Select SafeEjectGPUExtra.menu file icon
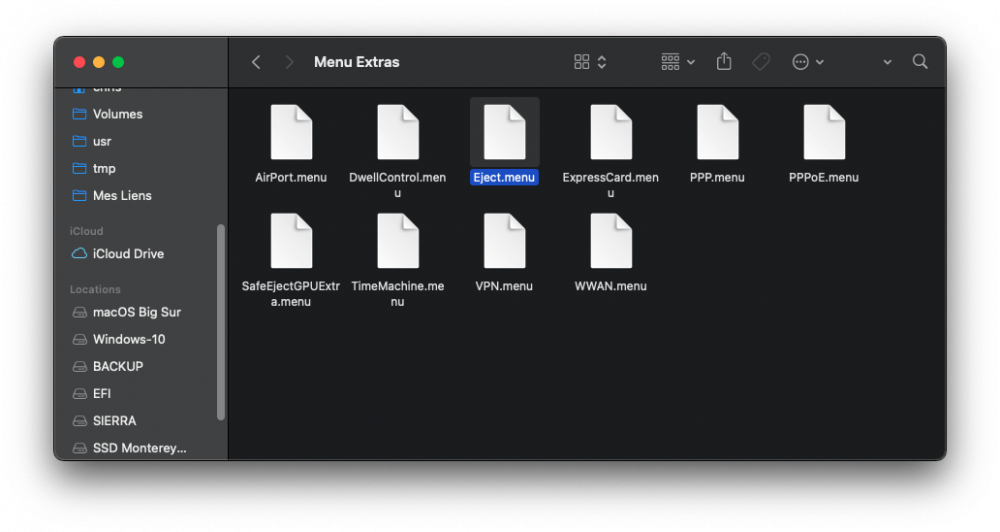The width and height of the screenshot is (1000, 532). (x=291, y=241)
